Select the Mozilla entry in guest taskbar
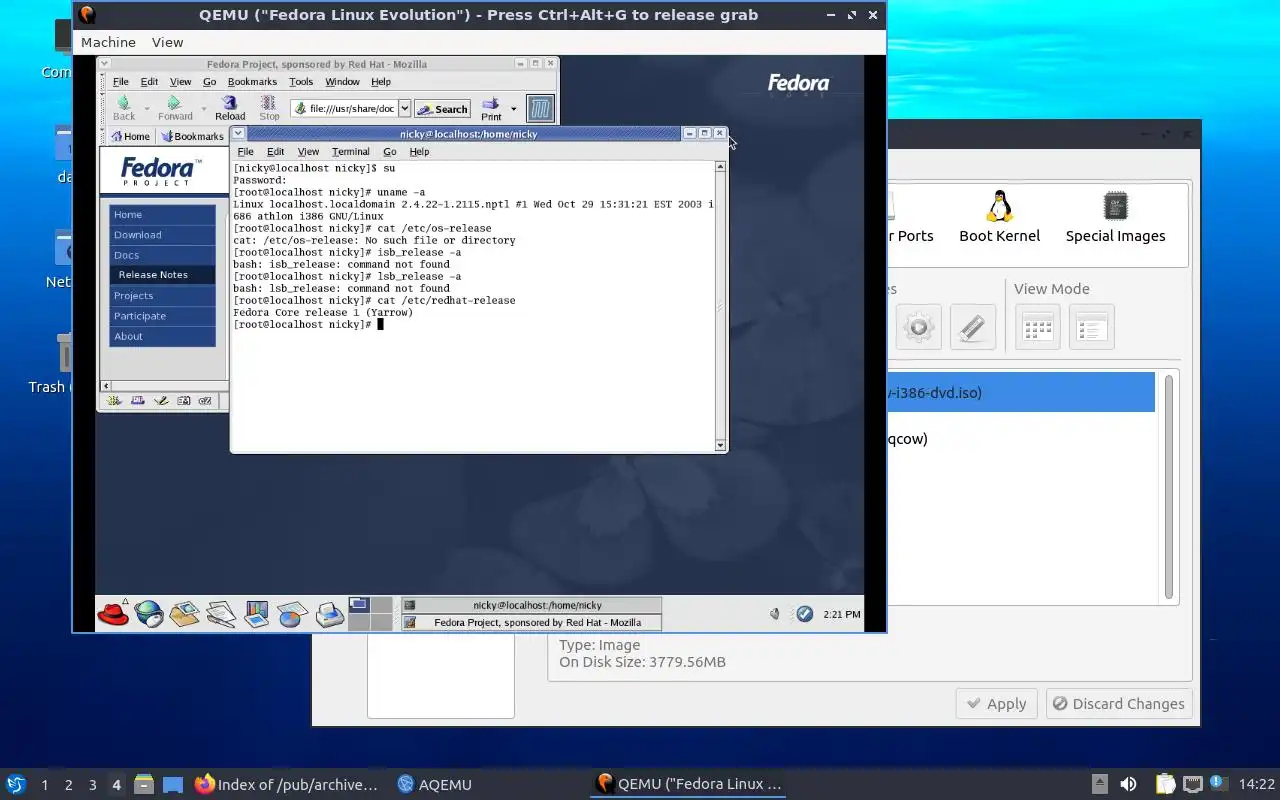The width and height of the screenshot is (1280, 800). [x=531, y=622]
